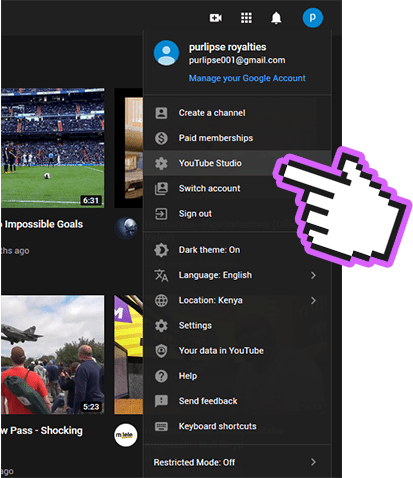Click the 6:31 duration badge
Image resolution: width=413 pixels, height=478 pixels.
coord(91,200)
